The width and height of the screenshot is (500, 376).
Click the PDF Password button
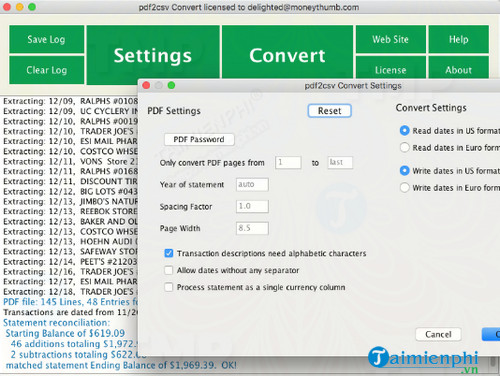[199, 139]
